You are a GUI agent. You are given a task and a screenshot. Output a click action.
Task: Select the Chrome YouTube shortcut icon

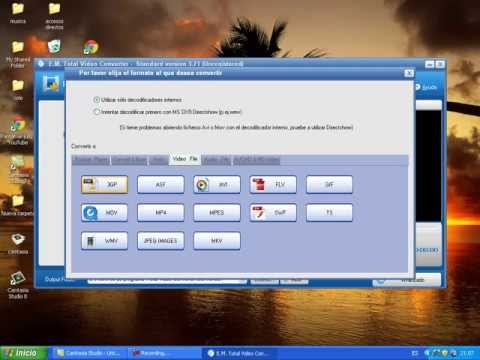click(x=17, y=130)
